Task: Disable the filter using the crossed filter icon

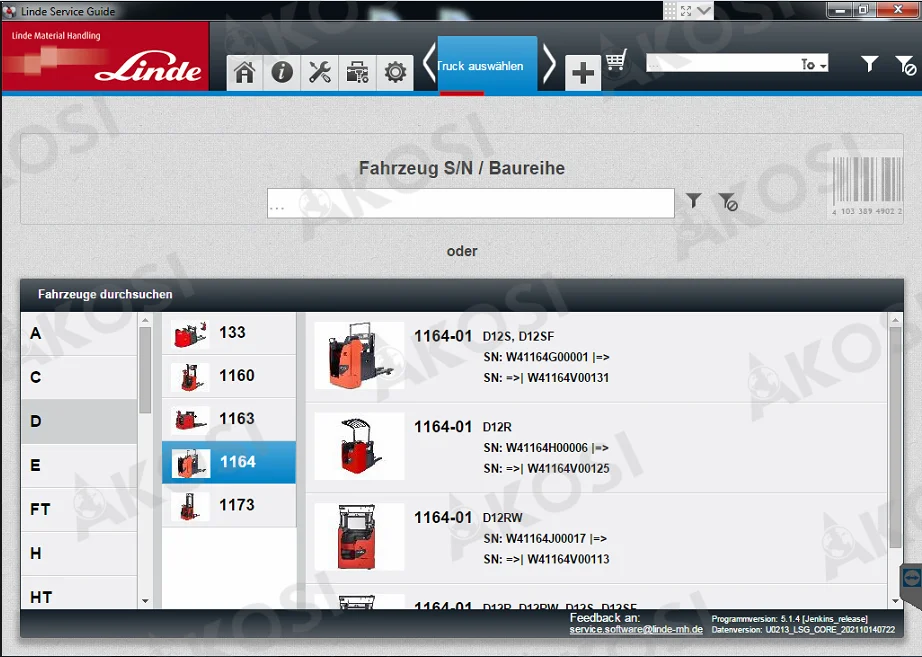Action: [x=730, y=202]
